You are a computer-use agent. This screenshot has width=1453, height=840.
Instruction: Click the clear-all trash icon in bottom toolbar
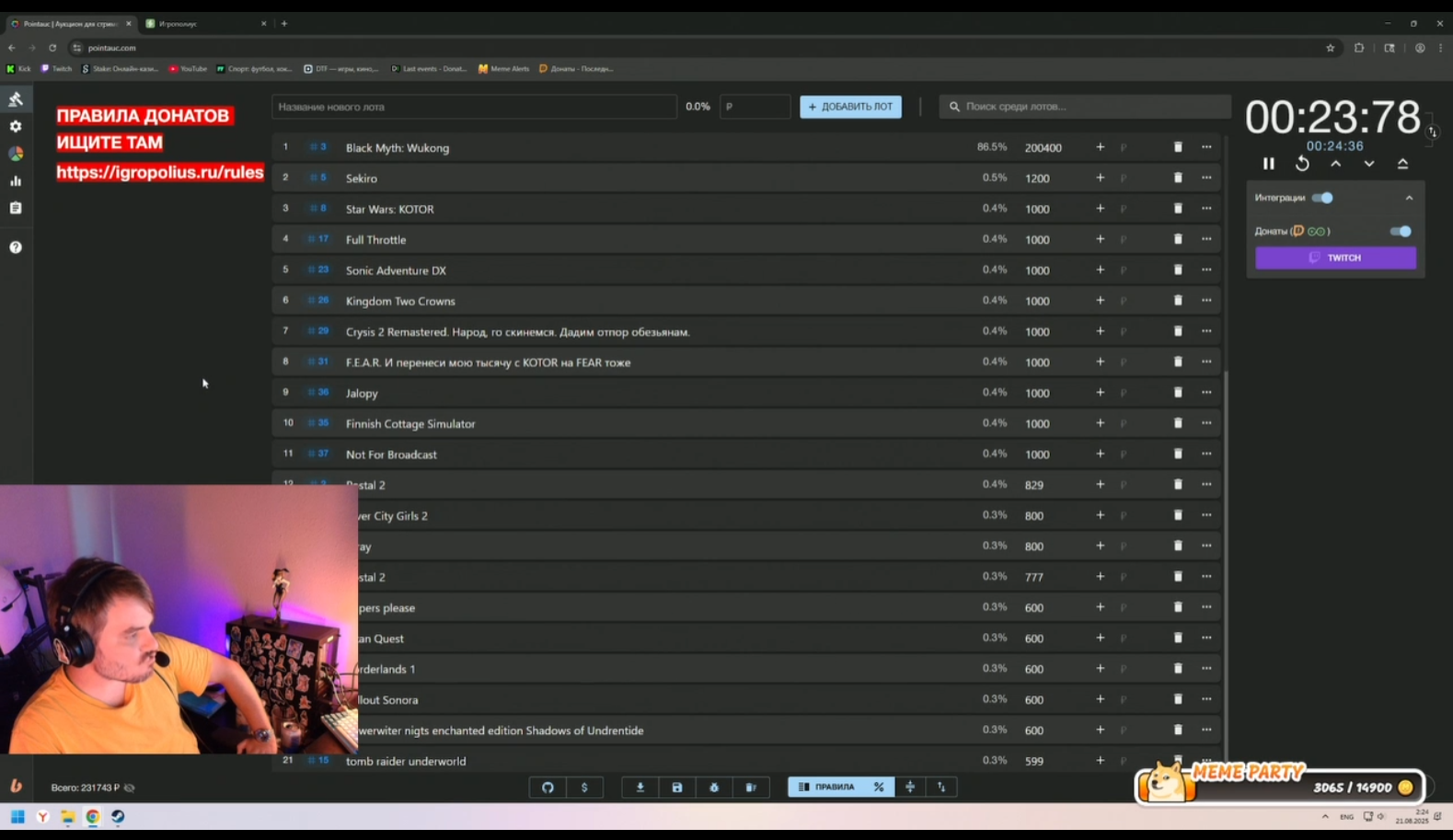click(x=751, y=788)
